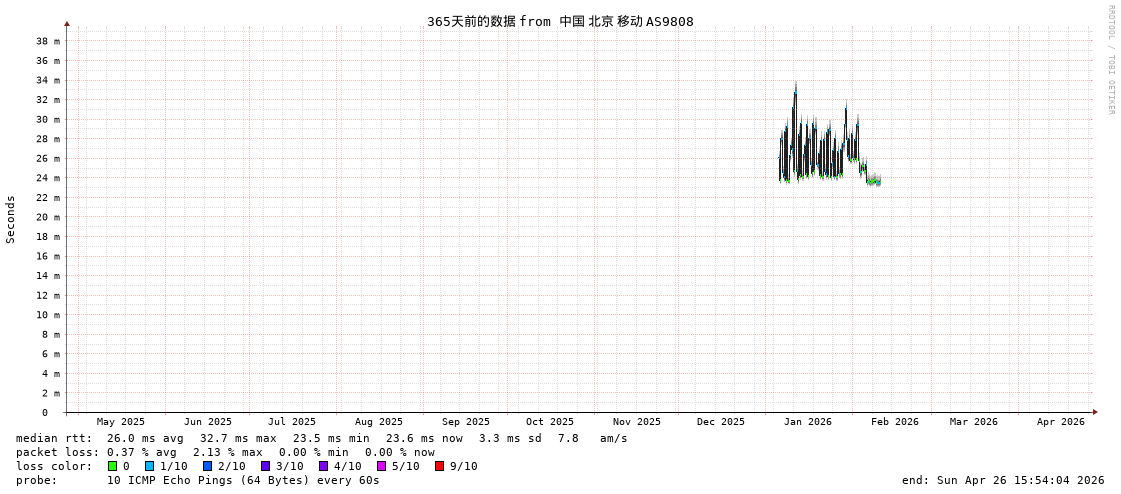Select the blue 2/10 loss swatch
The image size is (1121, 494).
tap(208, 466)
